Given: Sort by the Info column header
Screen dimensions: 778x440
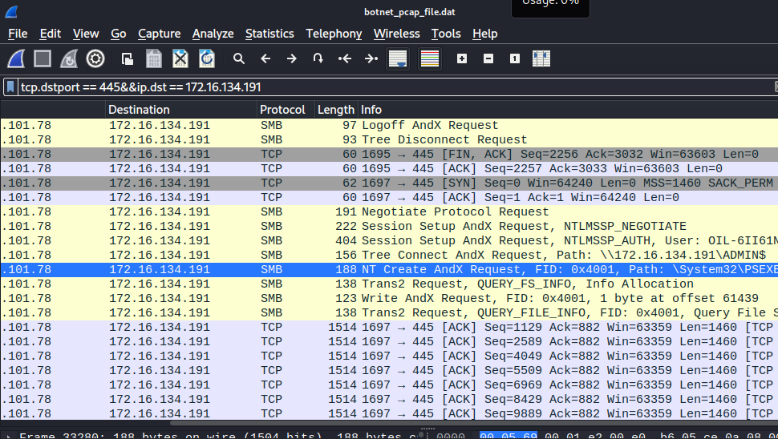Looking at the screenshot, I should (x=568, y=110).
